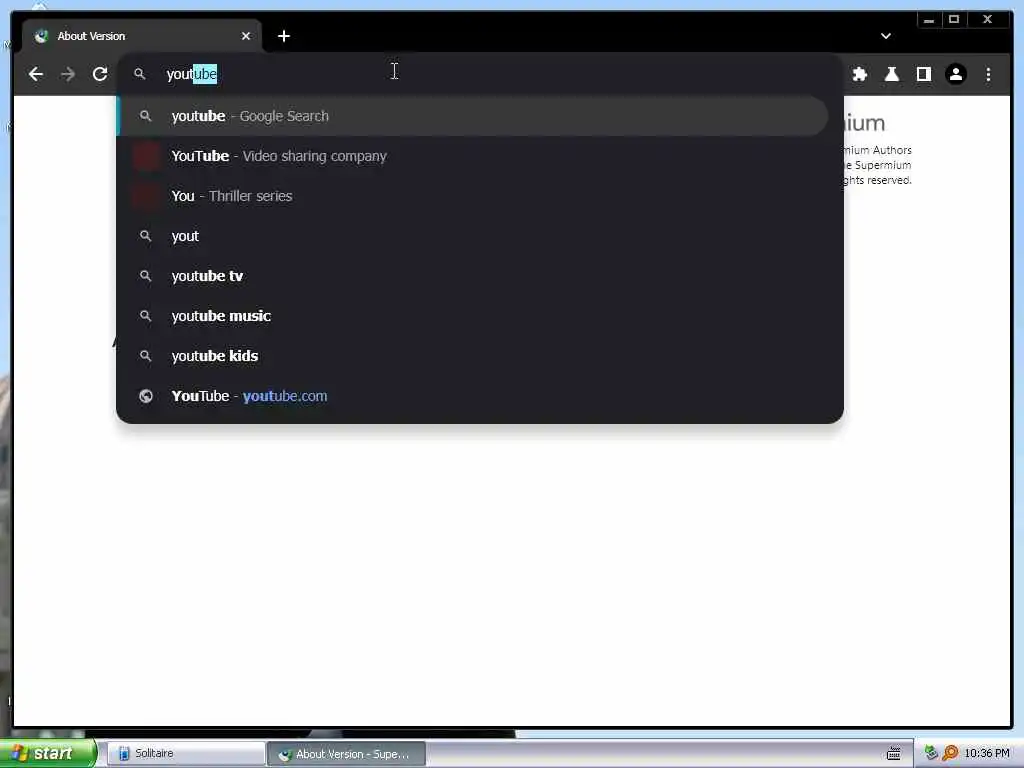1024x768 pixels.
Task: Click the About Version taskbar button
Action: click(x=346, y=754)
